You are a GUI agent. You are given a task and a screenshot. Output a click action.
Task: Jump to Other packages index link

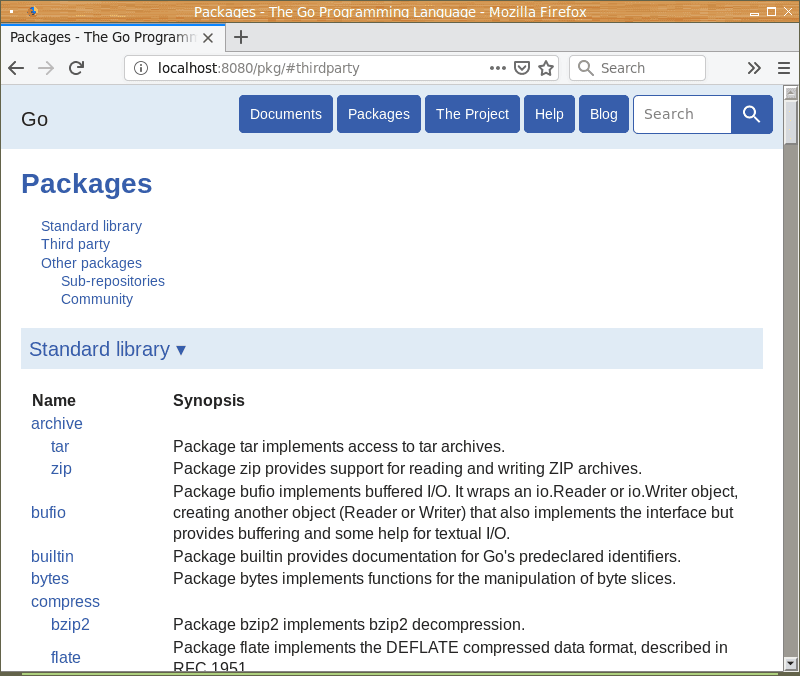coord(91,263)
